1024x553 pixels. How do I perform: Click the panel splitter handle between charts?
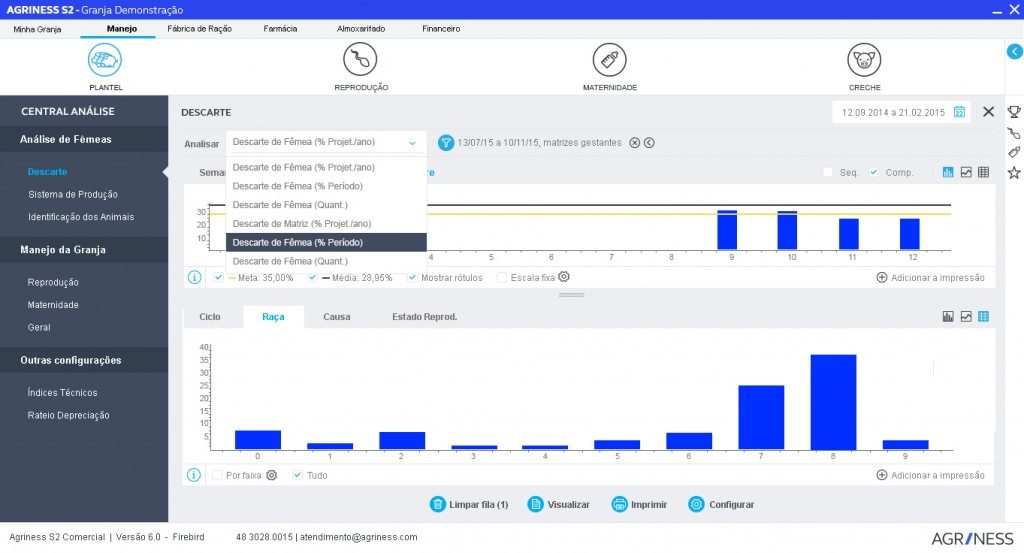coord(571,295)
